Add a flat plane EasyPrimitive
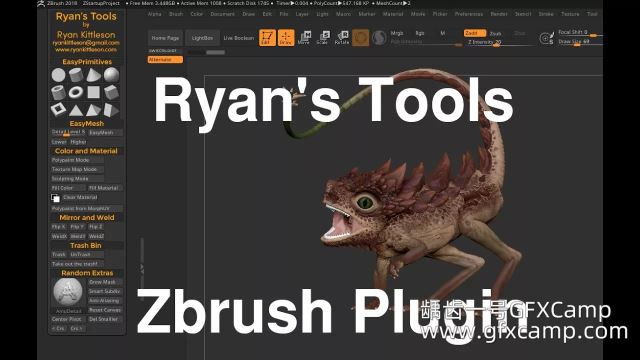 [x=93, y=92]
